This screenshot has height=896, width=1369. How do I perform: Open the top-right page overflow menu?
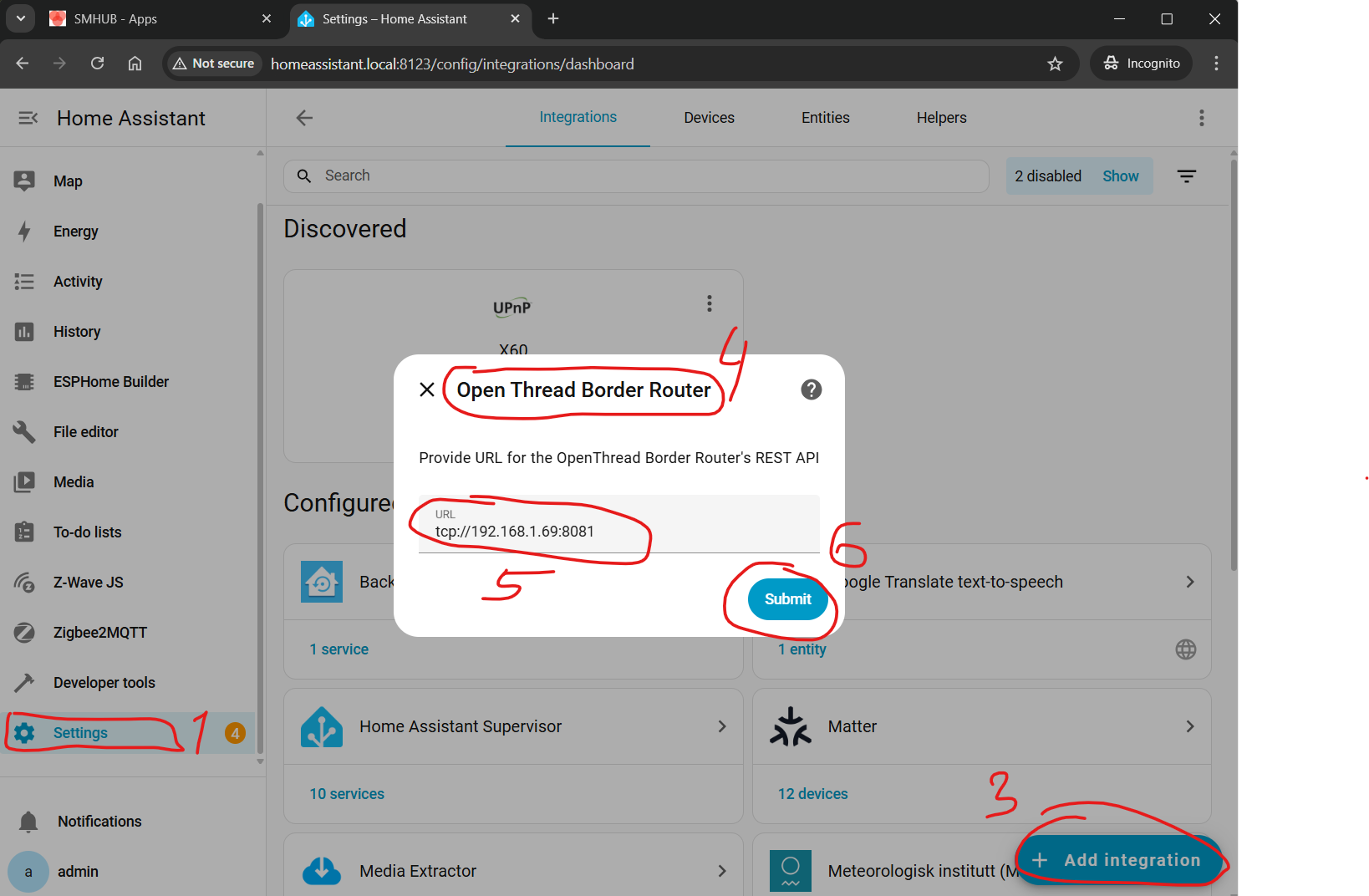click(x=1201, y=118)
